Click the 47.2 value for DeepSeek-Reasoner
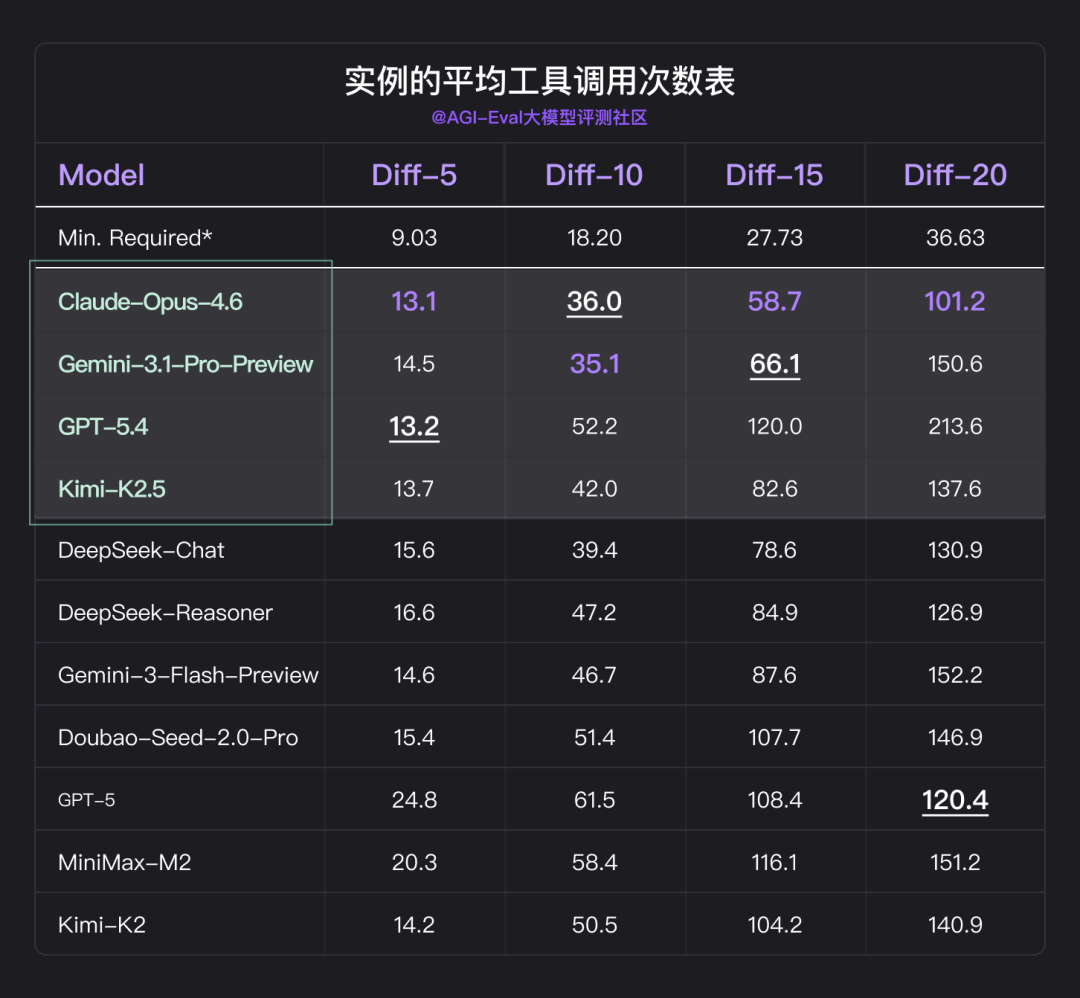1080x998 pixels. (x=594, y=613)
